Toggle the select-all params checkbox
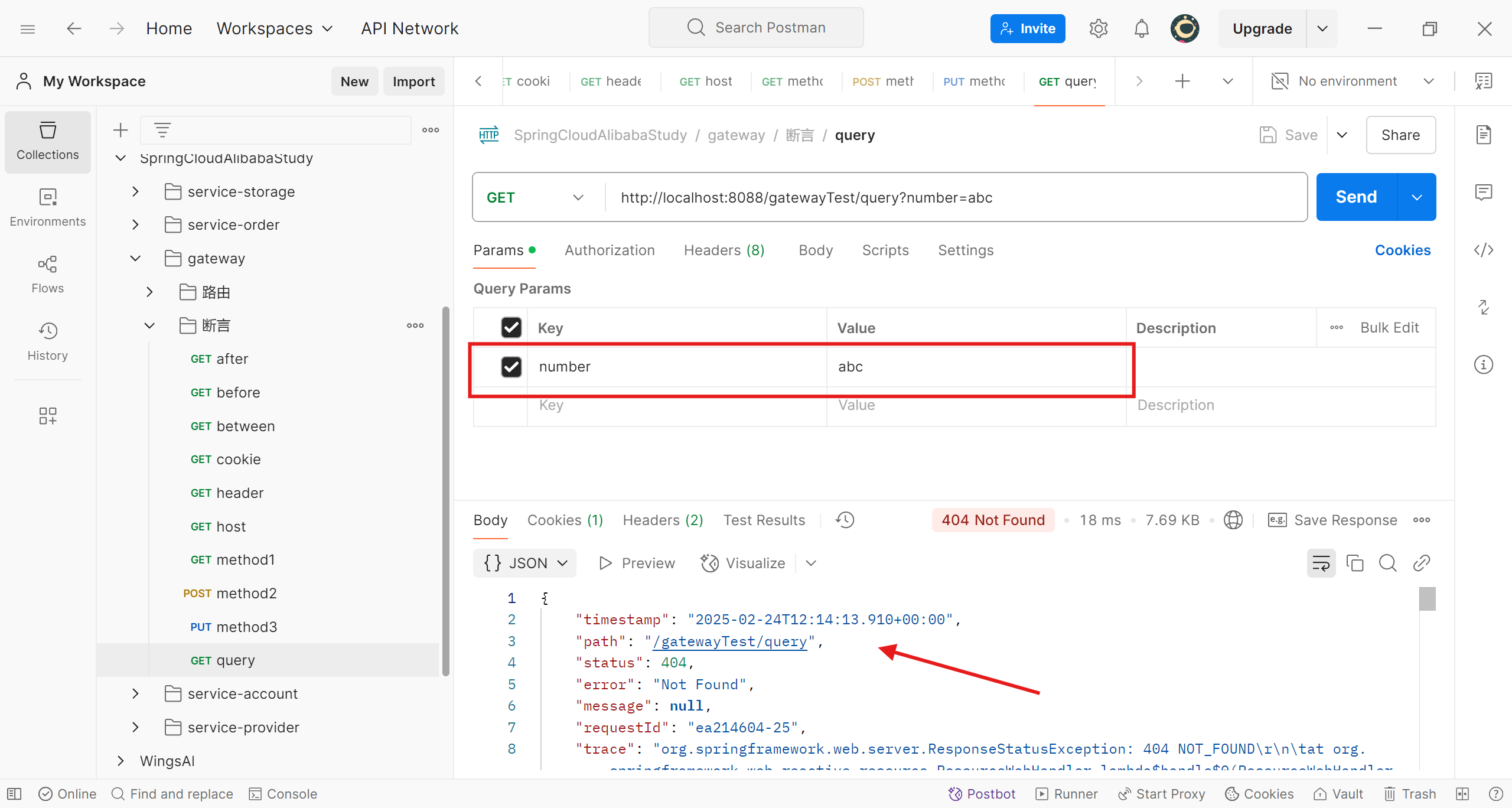This screenshot has height=808, width=1512. pos(511,327)
